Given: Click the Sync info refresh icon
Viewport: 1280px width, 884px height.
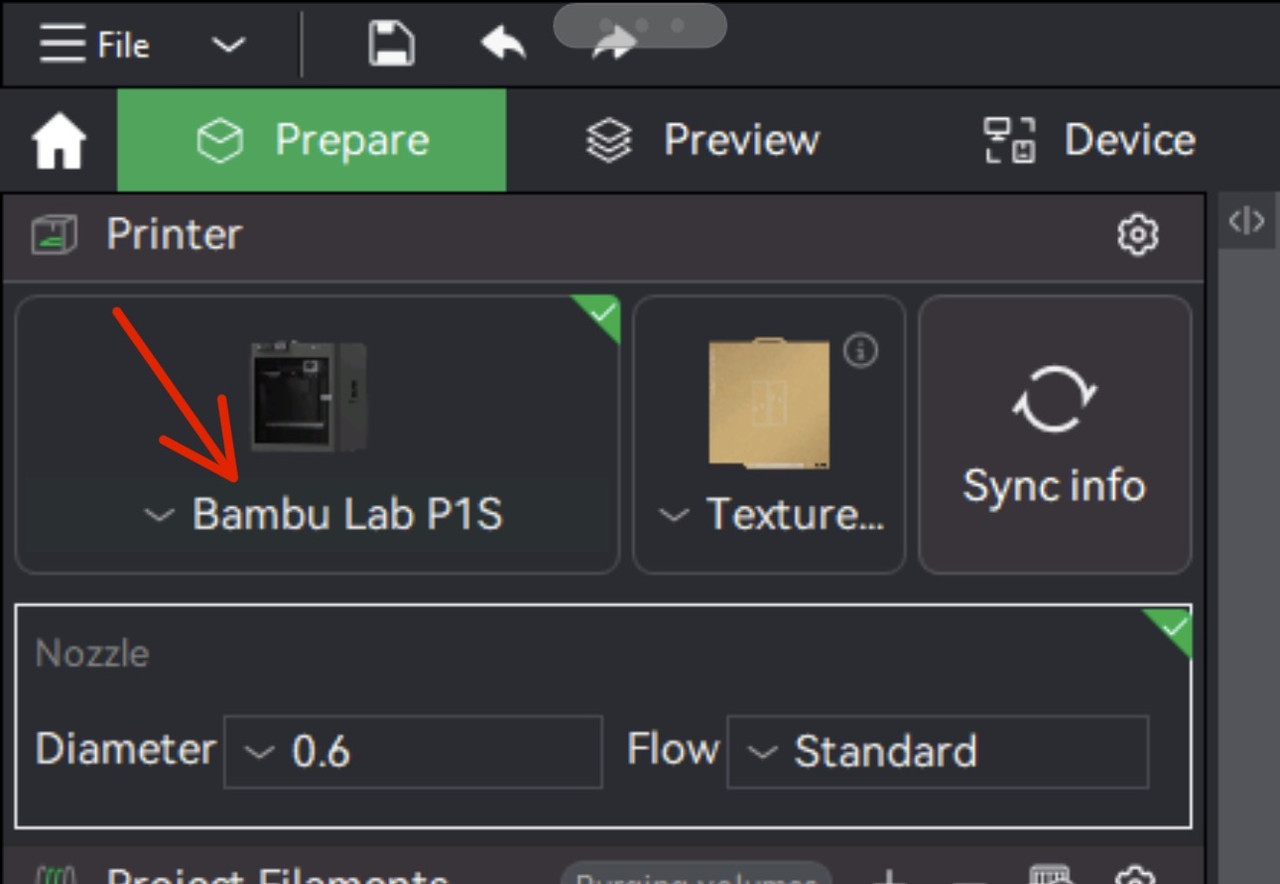Looking at the screenshot, I should [x=1054, y=399].
